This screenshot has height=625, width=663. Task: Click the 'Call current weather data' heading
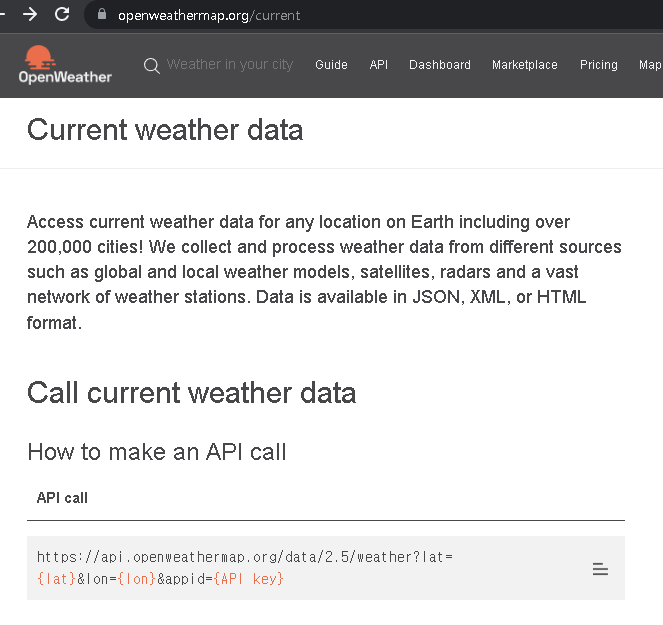tap(192, 393)
